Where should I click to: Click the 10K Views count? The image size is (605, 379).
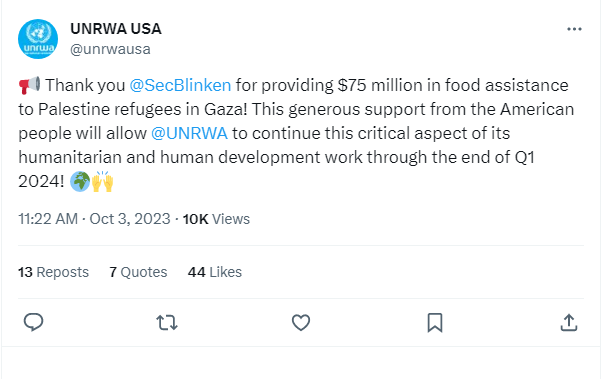pyautogui.click(x=216, y=219)
